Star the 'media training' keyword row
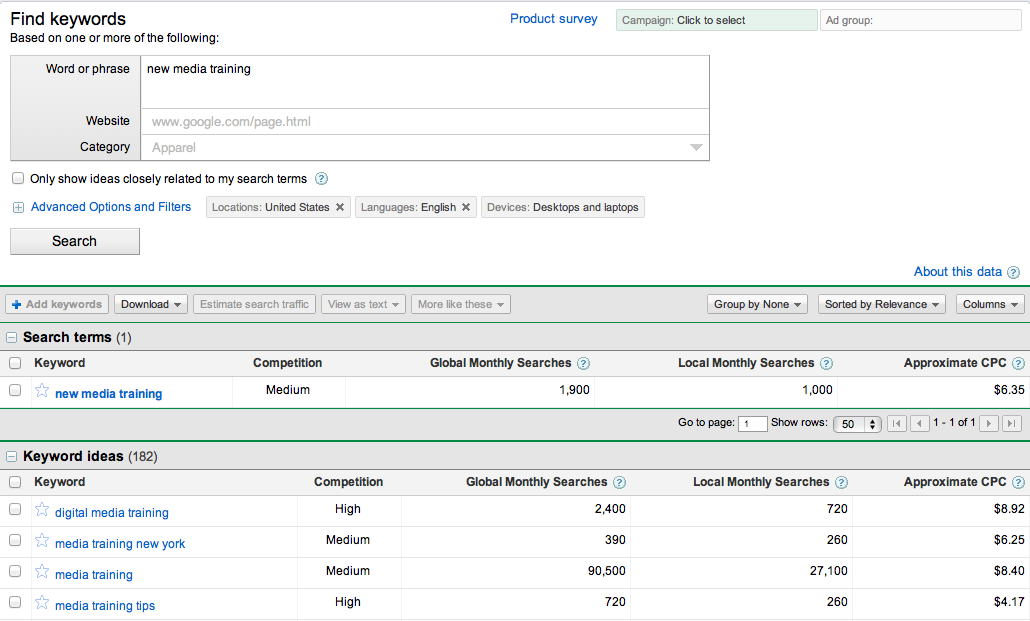The height and width of the screenshot is (621, 1030). pos(42,572)
